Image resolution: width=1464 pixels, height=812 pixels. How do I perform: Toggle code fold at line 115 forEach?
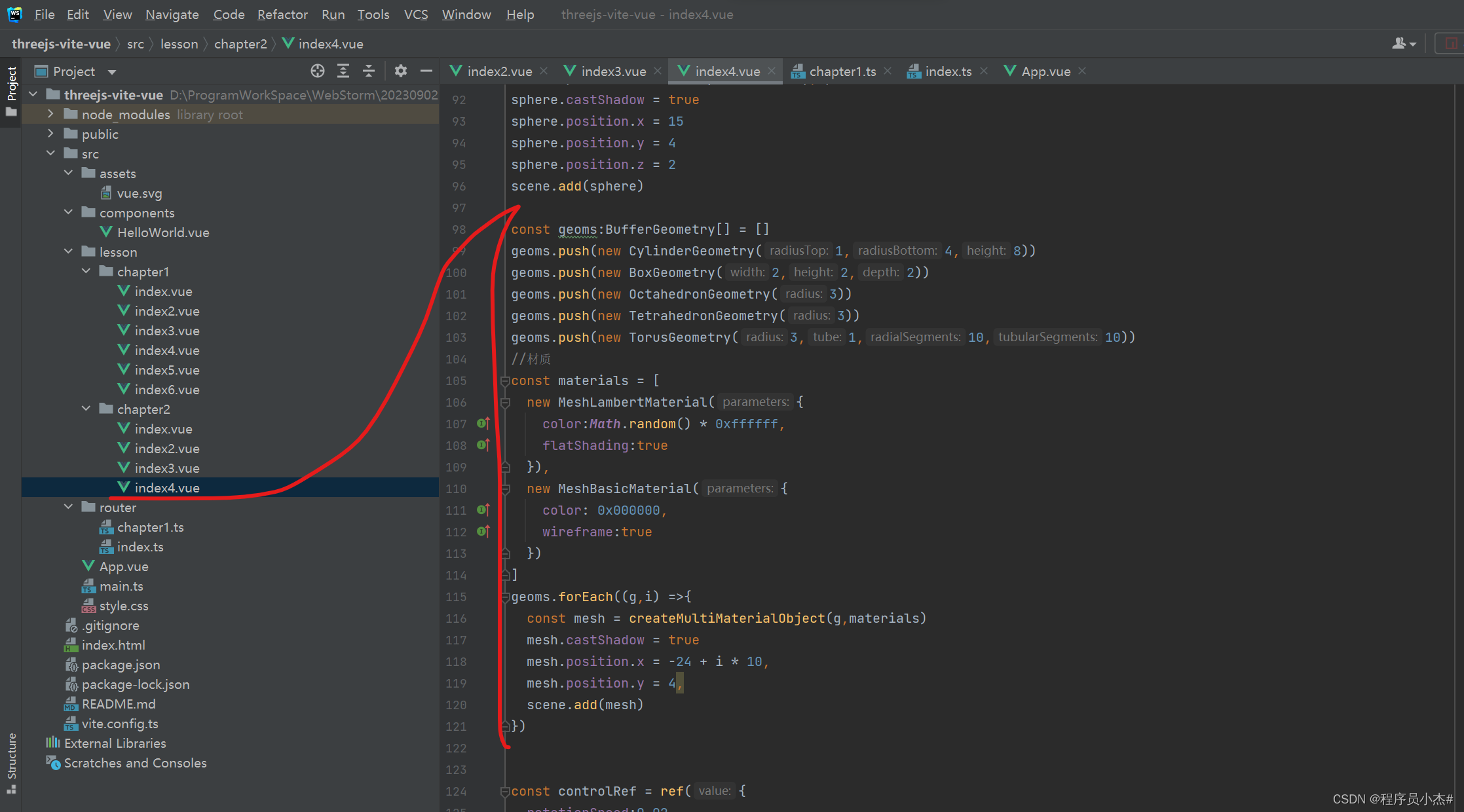point(505,597)
